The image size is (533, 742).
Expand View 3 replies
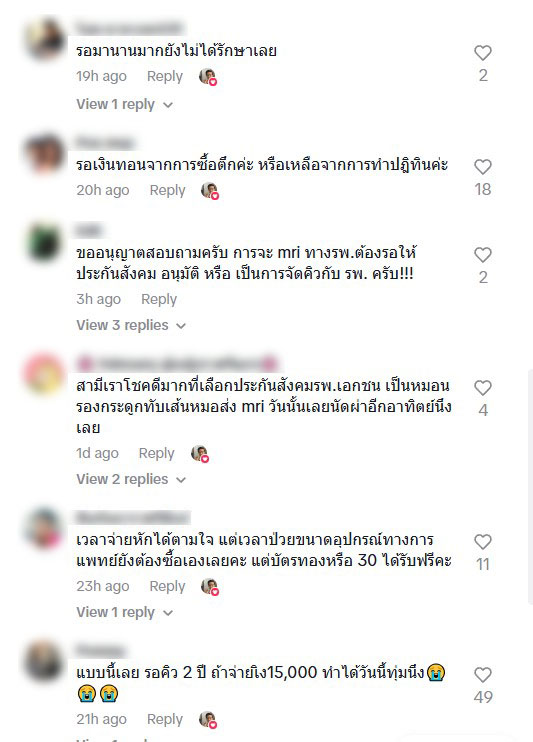pos(131,325)
